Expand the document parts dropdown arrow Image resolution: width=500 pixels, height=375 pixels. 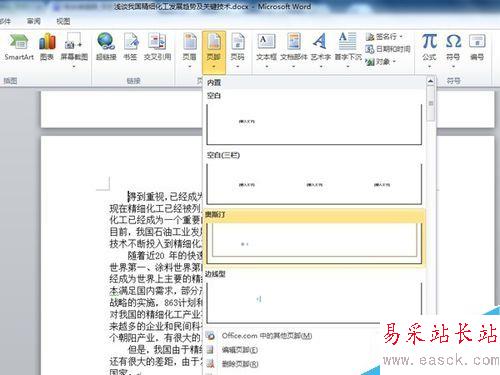point(294,67)
